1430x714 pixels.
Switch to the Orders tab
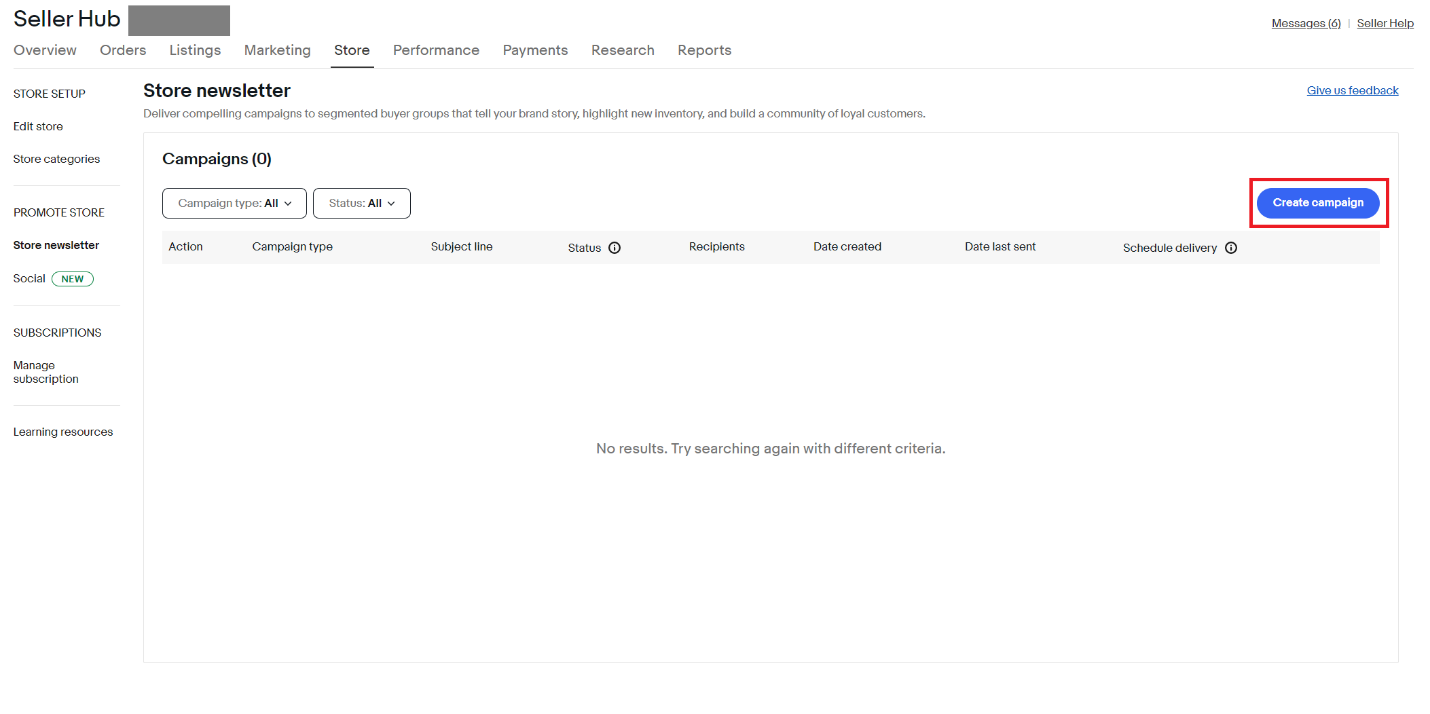(123, 50)
